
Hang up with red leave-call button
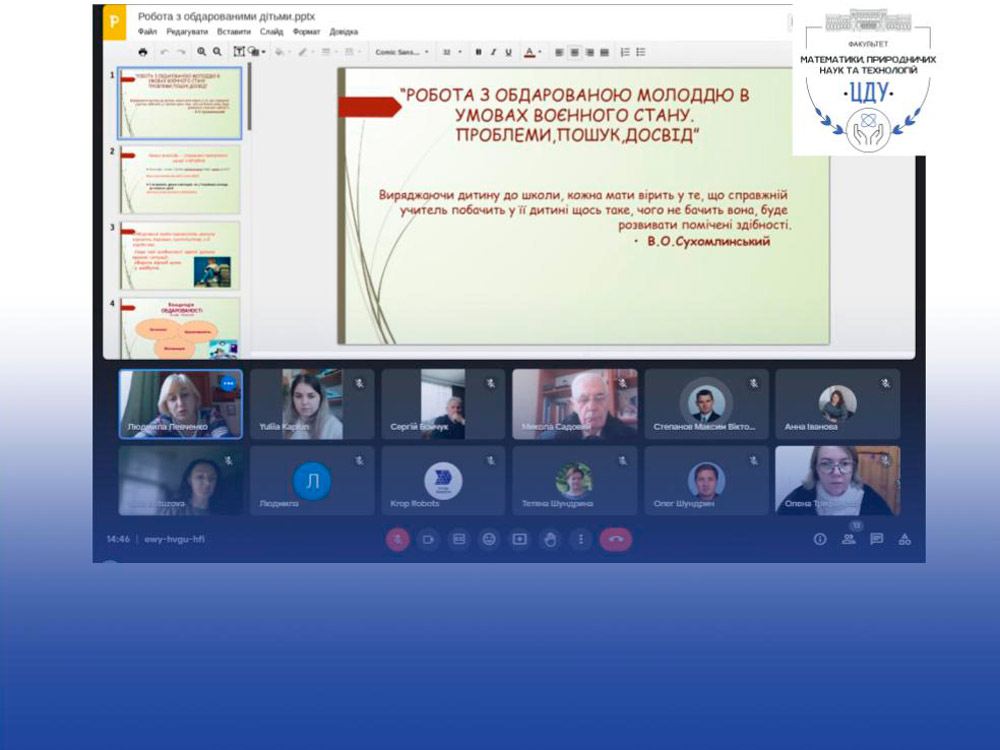point(615,539)
